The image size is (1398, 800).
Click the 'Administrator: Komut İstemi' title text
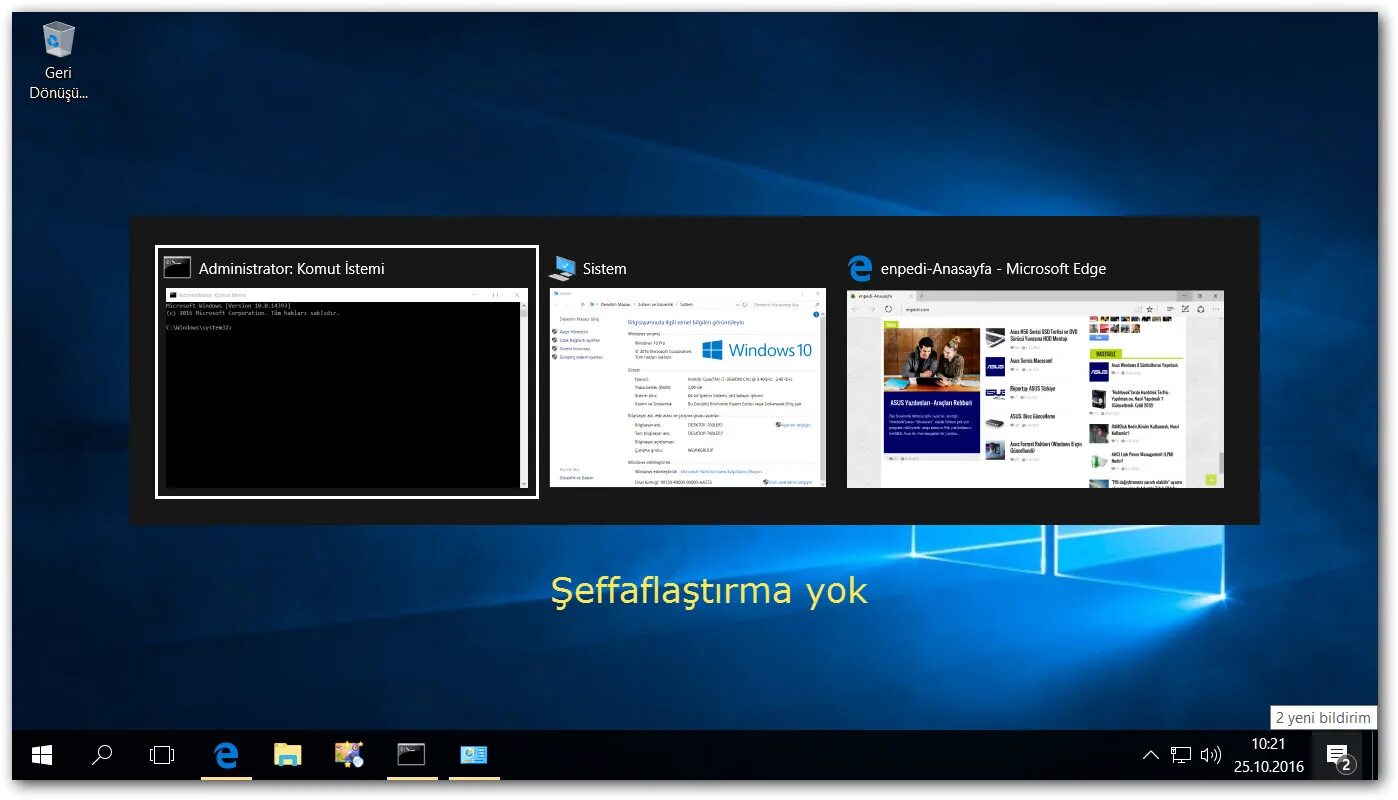tap(291, 269)
